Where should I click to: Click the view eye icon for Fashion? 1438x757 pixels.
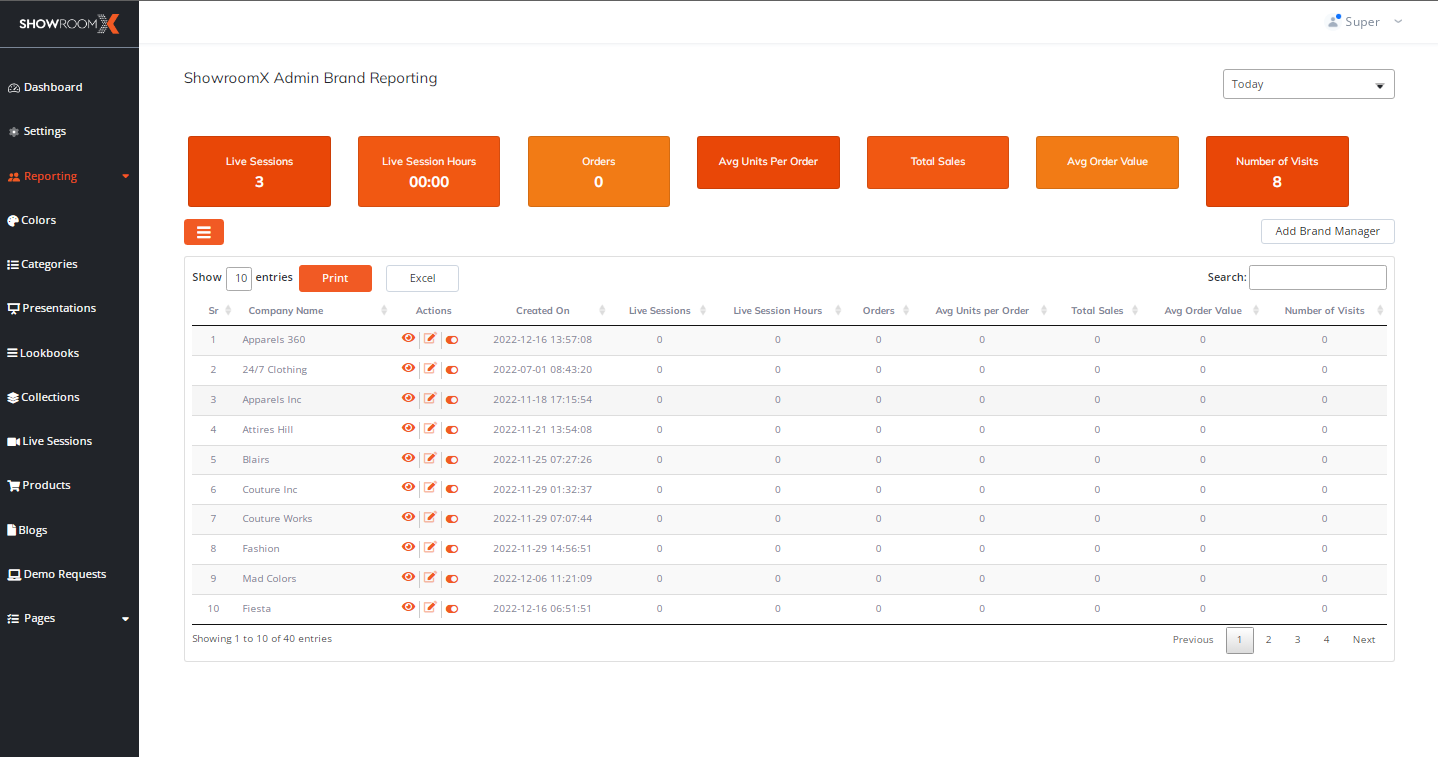tap(408, 548)
